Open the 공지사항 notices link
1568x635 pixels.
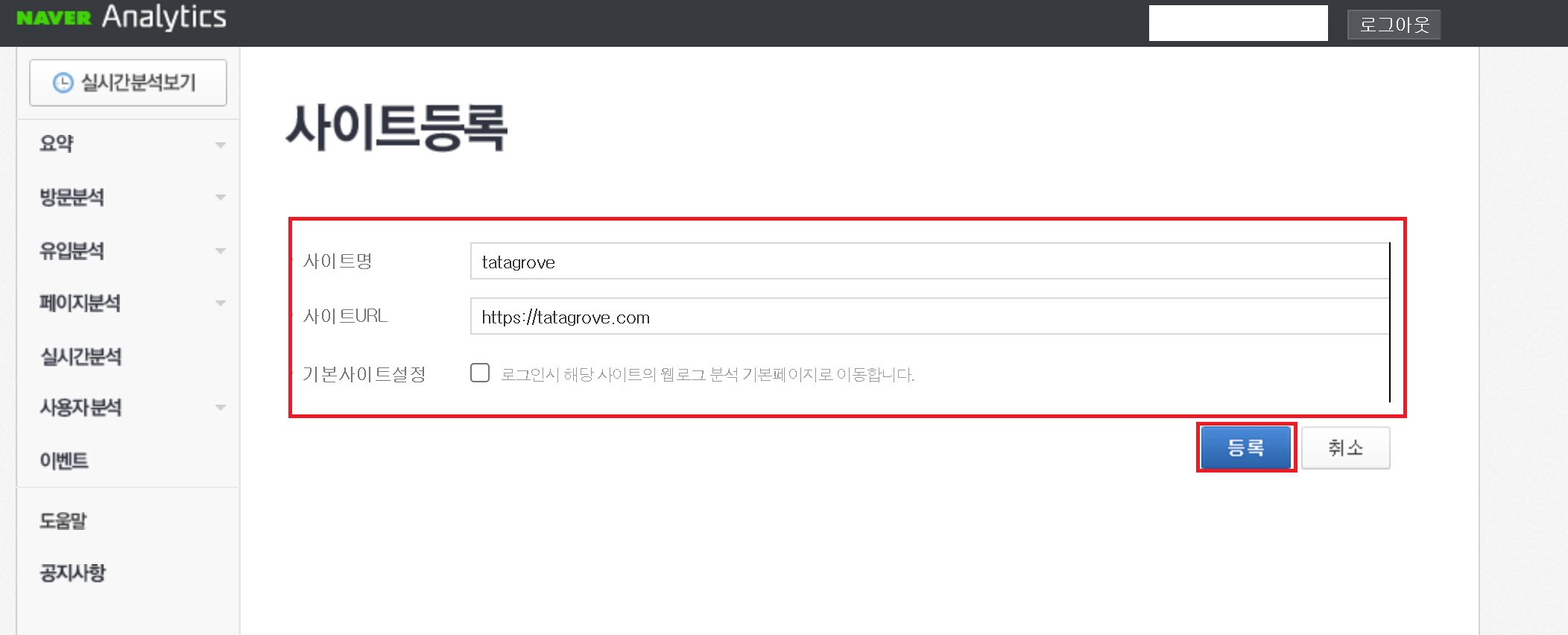click(72, 573)
